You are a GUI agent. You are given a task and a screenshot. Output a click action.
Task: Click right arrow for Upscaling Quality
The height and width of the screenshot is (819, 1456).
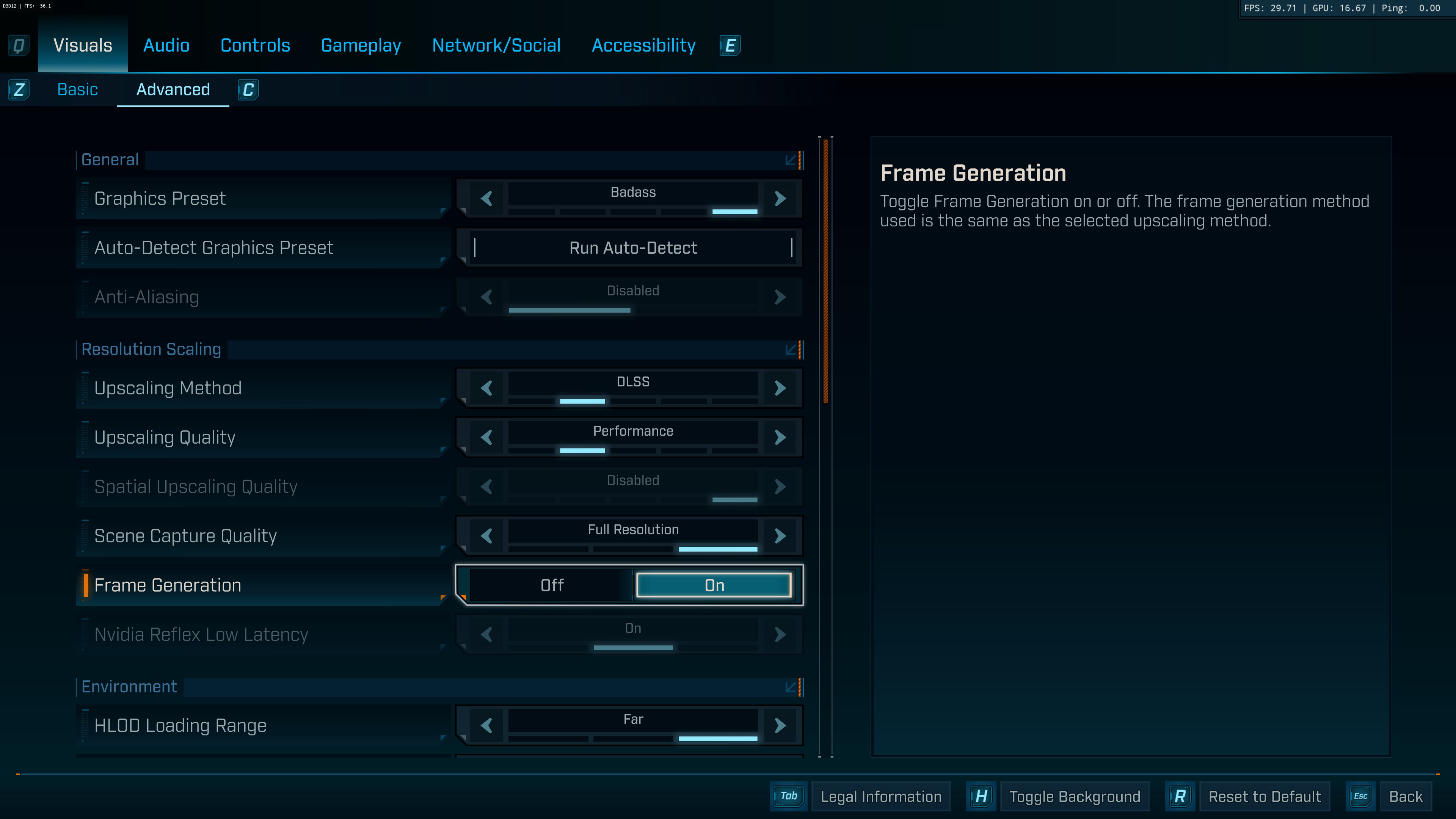[x=780, y=437]
